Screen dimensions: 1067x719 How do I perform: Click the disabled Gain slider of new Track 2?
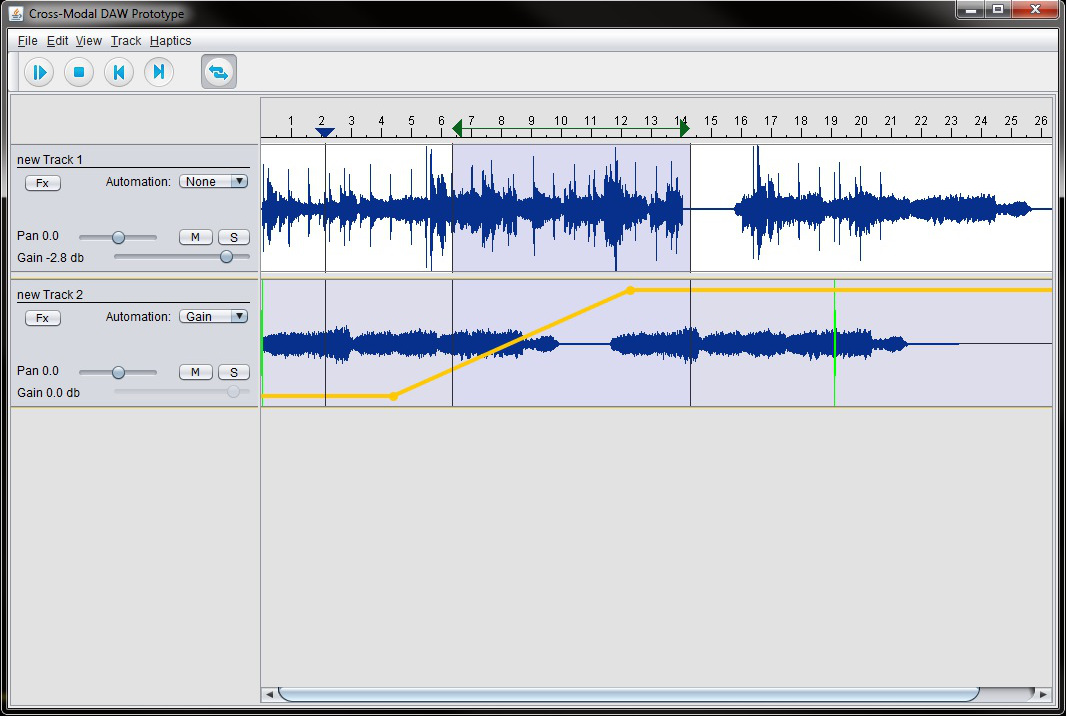182,392
